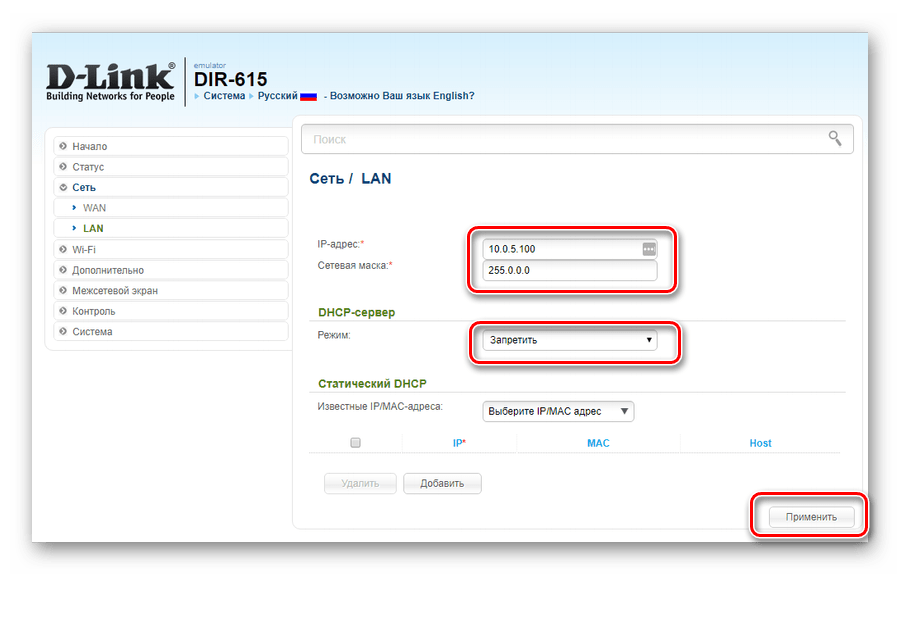Screen dimensions: 900x618
Task: Open the Русский language selector
Action: [x=277, y=96]
